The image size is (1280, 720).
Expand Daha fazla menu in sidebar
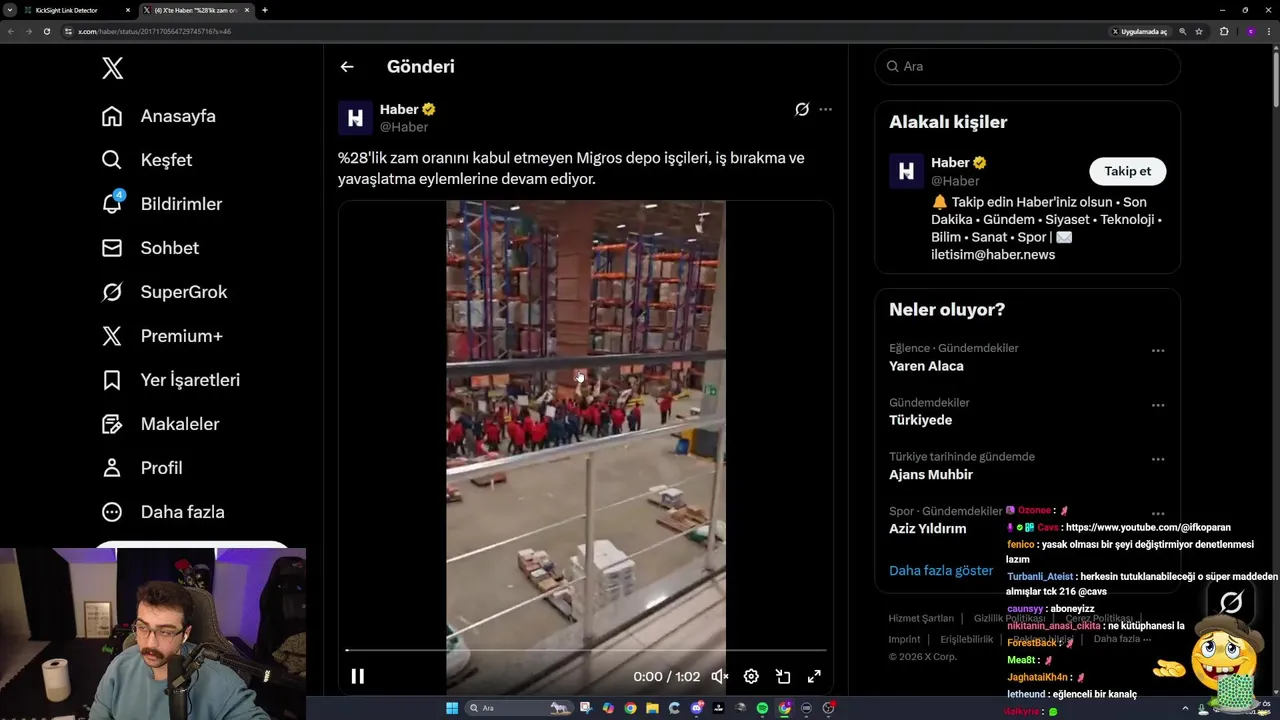(x=162, y=512)
